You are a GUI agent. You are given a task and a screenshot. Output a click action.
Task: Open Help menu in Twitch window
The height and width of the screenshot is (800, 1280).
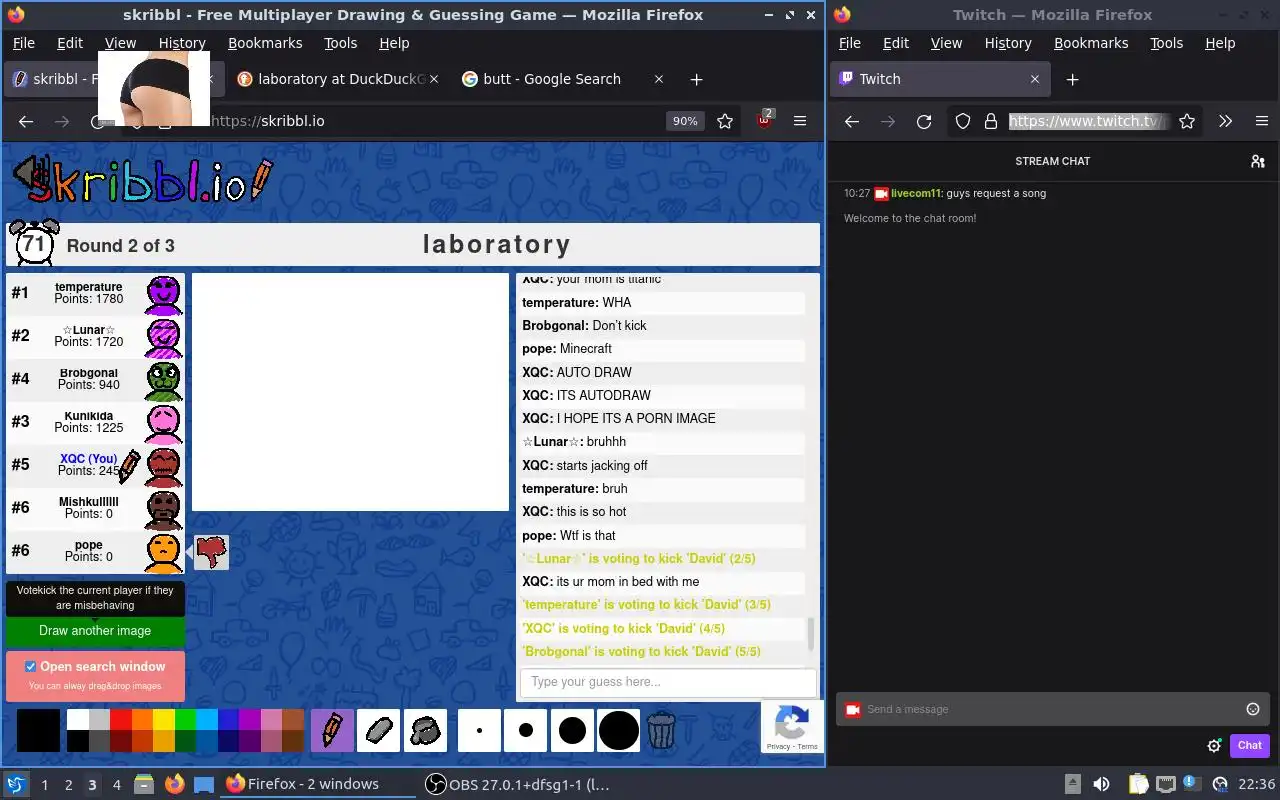click(x=1220, y=43)
